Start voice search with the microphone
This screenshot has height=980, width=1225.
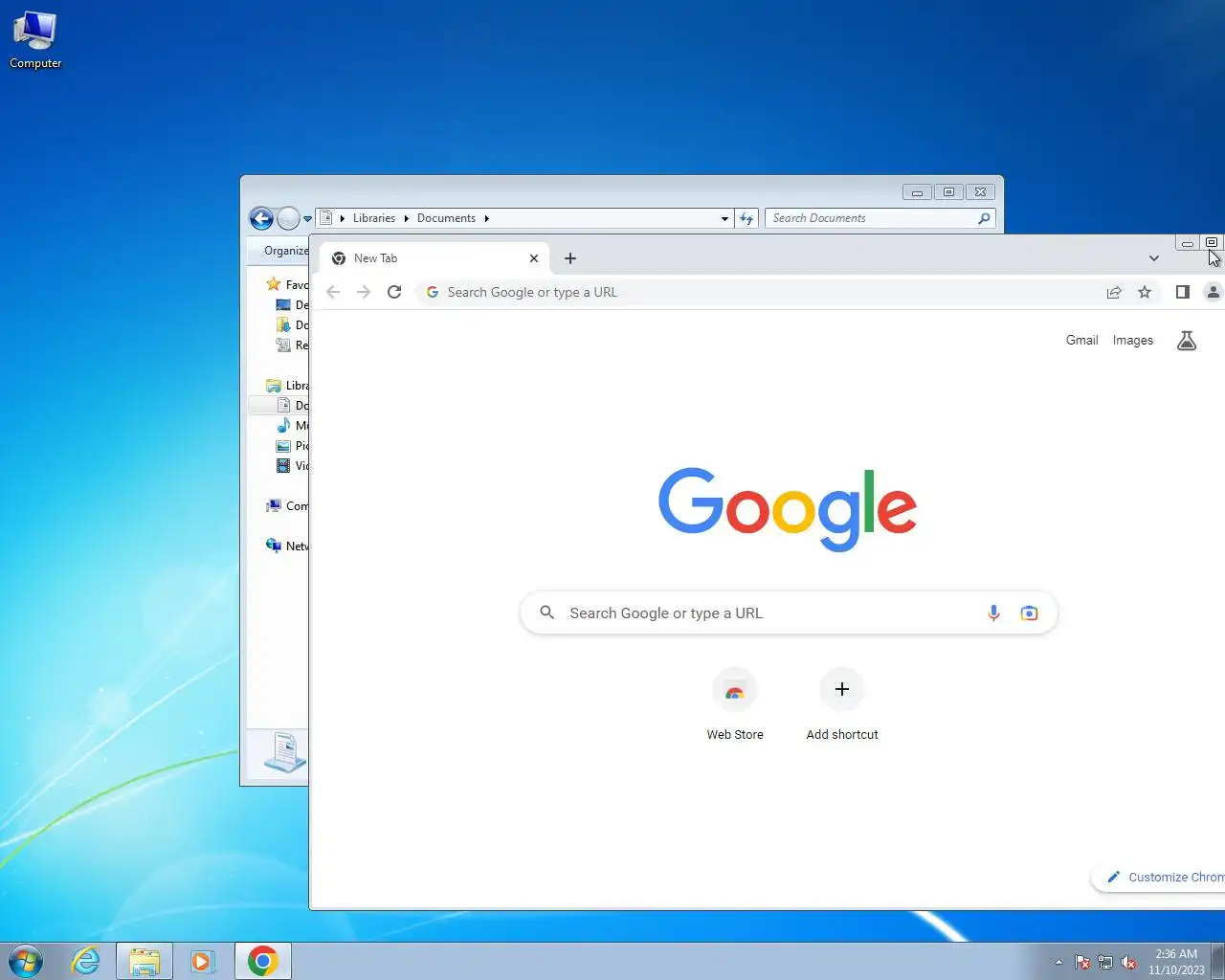pyautogui.click(x=993, y=613)
